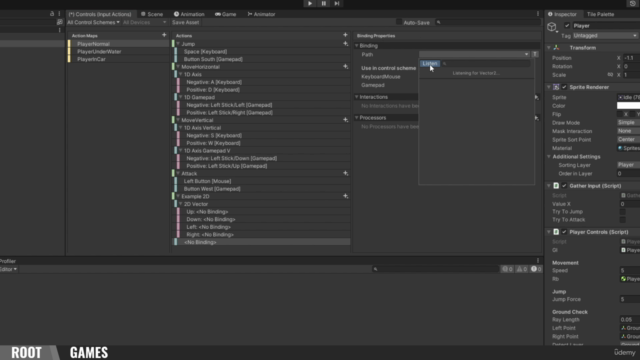640x360 pixels.
Task: Click the console search field
Action: pyautogui.click(x=435, y=269)
